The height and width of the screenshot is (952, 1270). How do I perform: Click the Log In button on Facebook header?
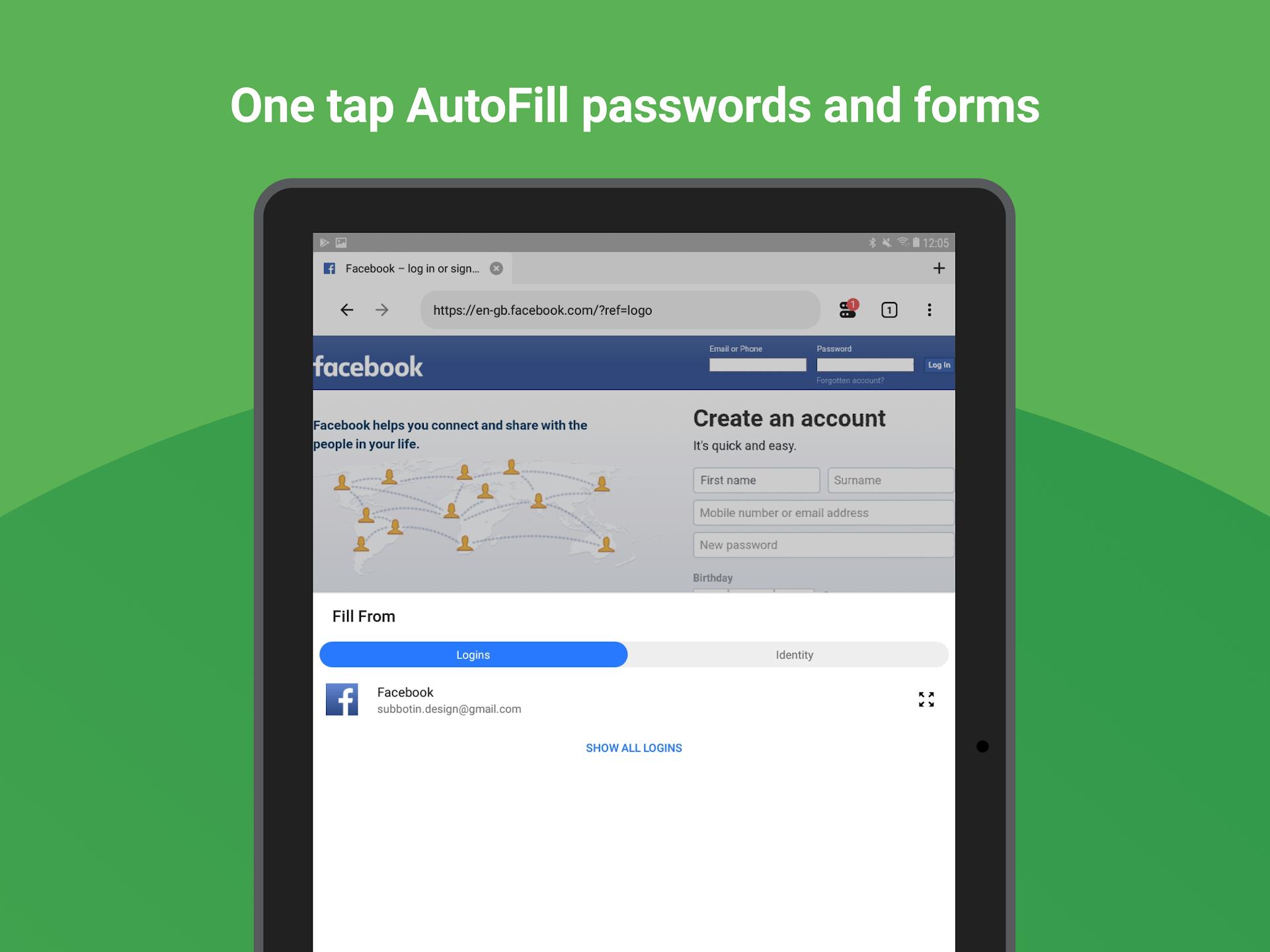coord(938,365)
